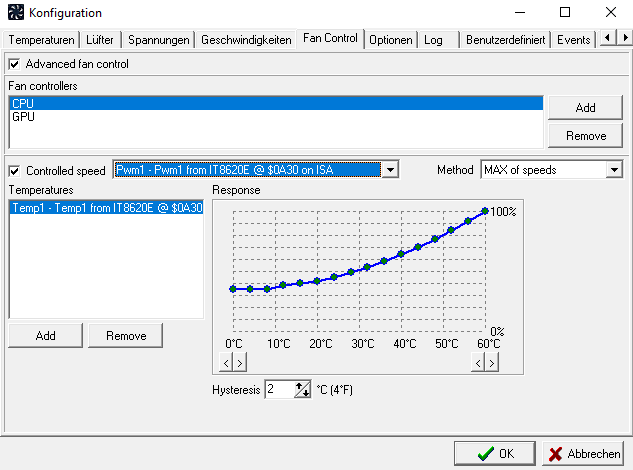This screenshot has width=633, height=470.
Task: Switch to the Temperaturen tab
Action: point(41,40)
